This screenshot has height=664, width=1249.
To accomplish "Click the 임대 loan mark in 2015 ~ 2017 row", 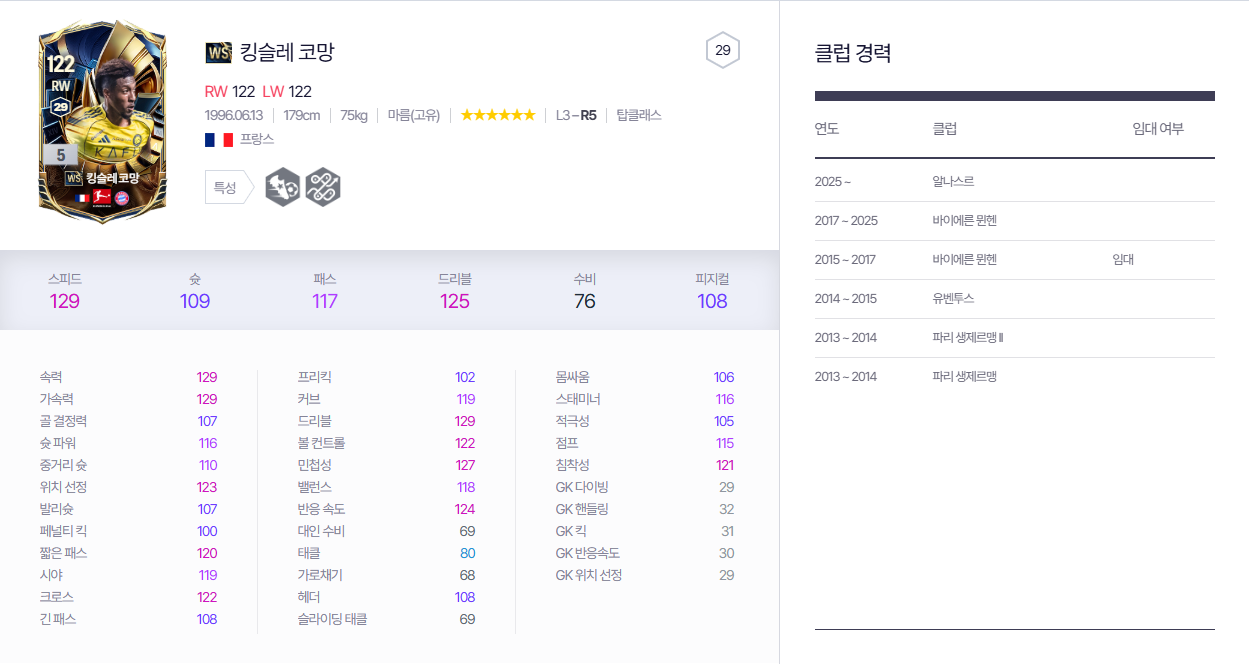I will pos(1123,259).
